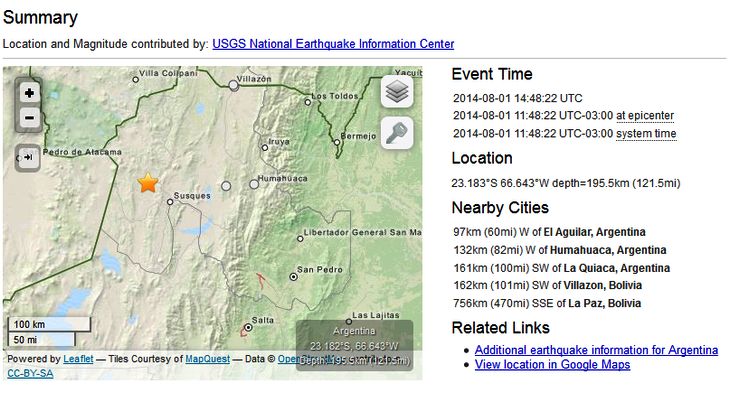This screenshot has height=393, width=730.
Task: Select the Salta city marker
Action: point(249,328)
